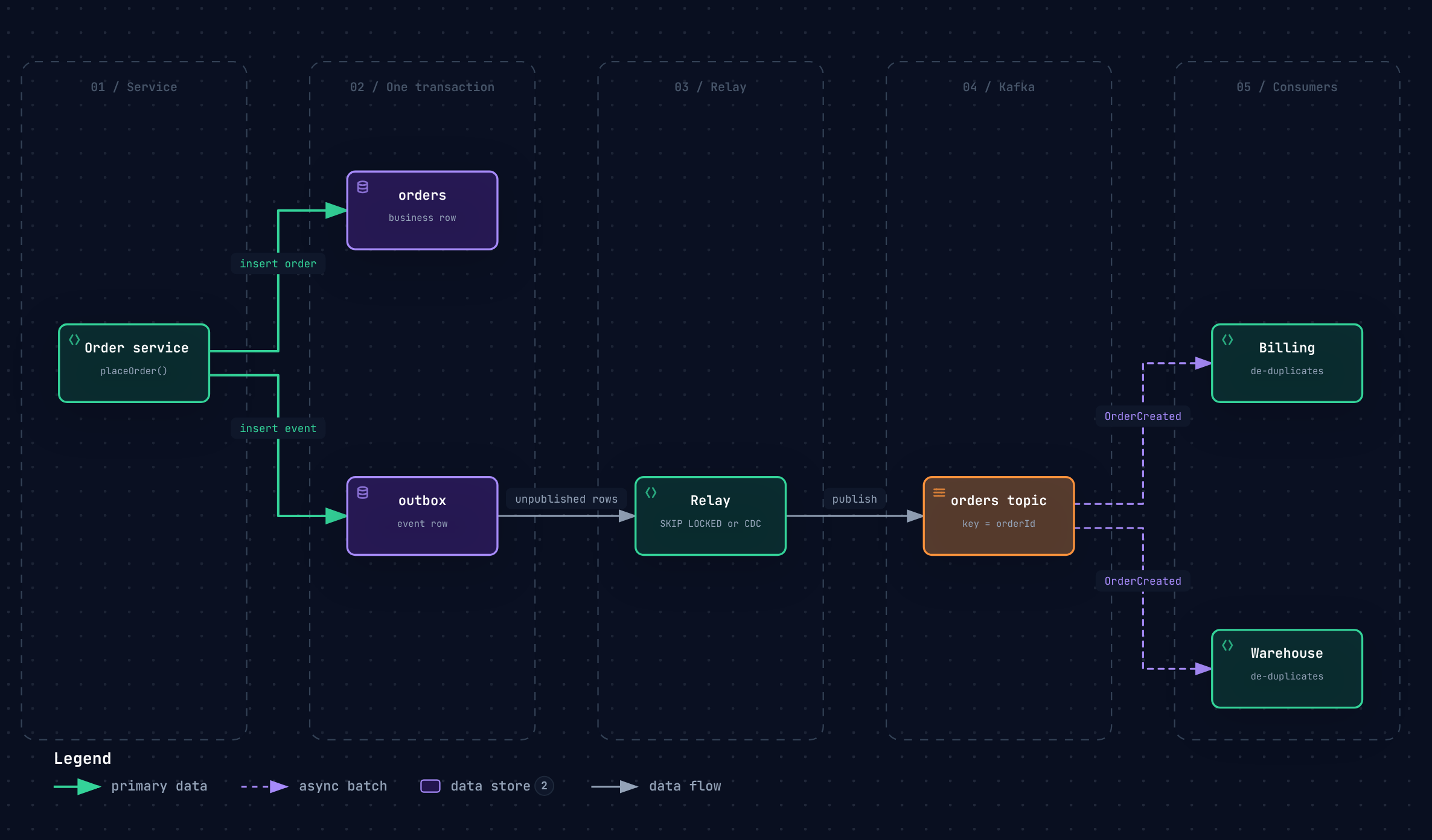Click the 02 / One transaction lane header
The height and width of the screenshot is (840, 1432).
tap(422, 87)
